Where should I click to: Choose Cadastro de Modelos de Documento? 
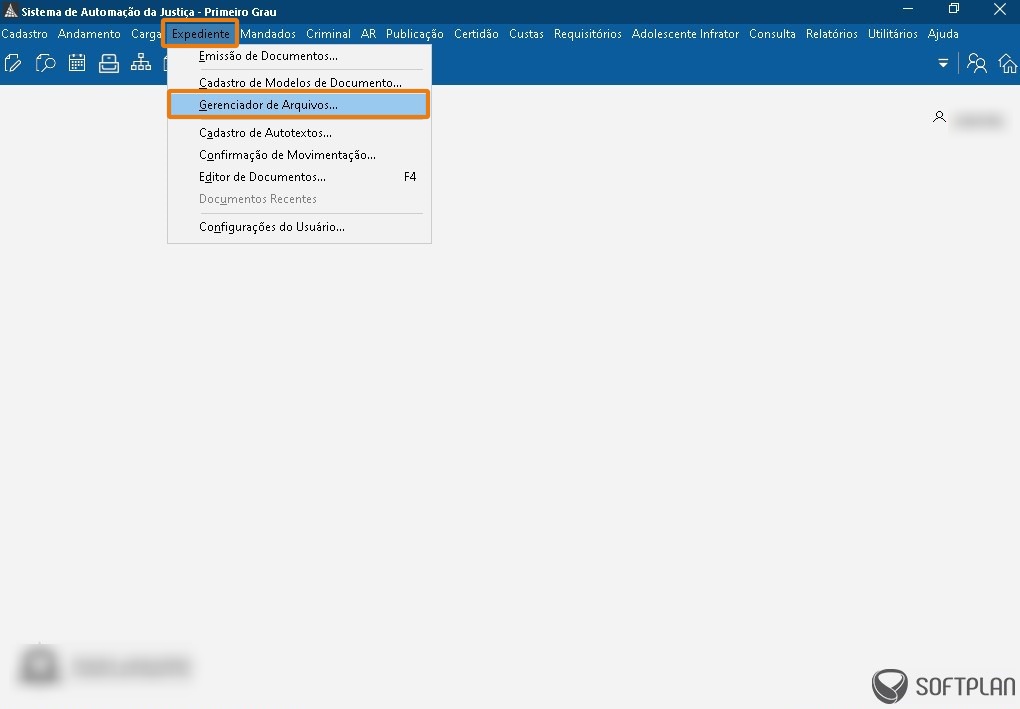point(299,83)
